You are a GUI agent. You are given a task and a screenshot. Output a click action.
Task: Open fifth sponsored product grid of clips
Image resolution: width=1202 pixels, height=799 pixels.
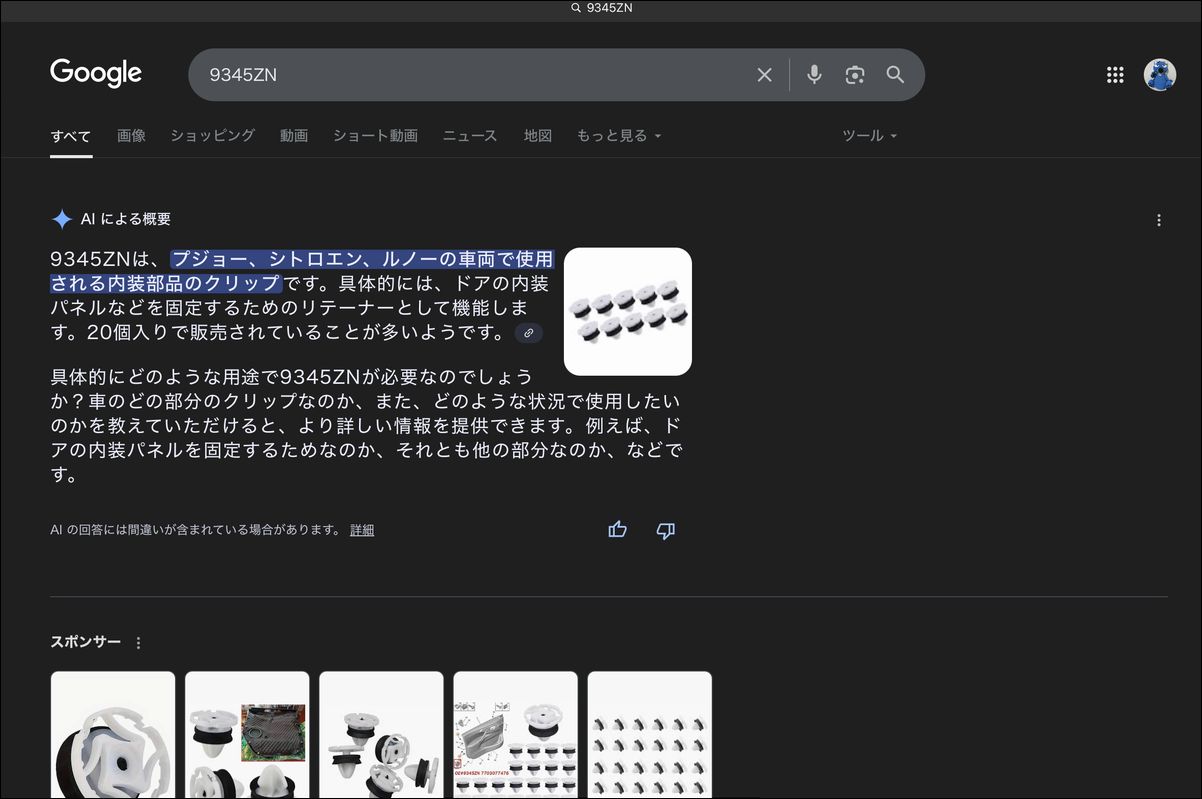[649, 735]
